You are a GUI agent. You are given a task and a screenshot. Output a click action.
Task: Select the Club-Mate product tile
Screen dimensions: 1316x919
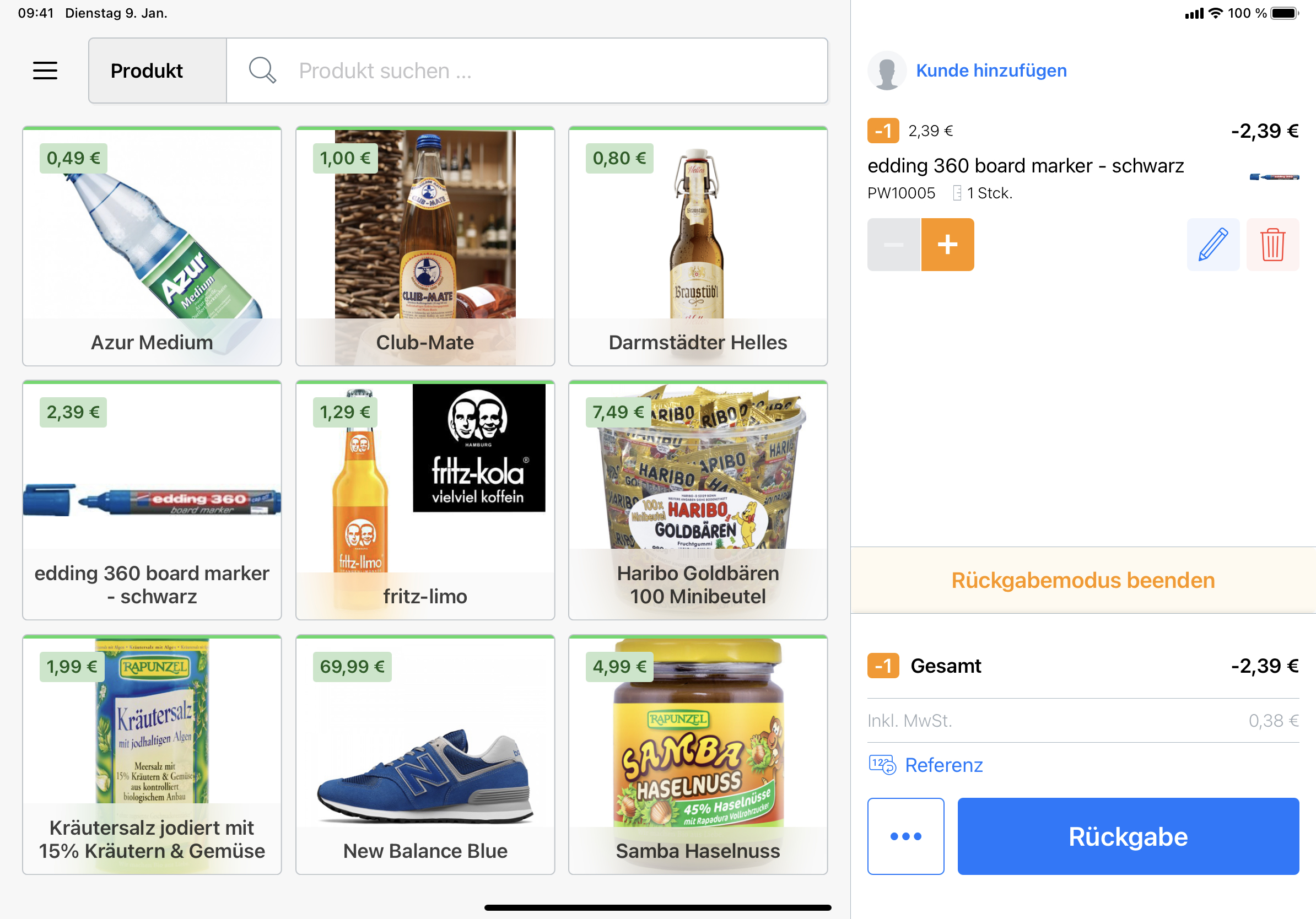[425, 246]
